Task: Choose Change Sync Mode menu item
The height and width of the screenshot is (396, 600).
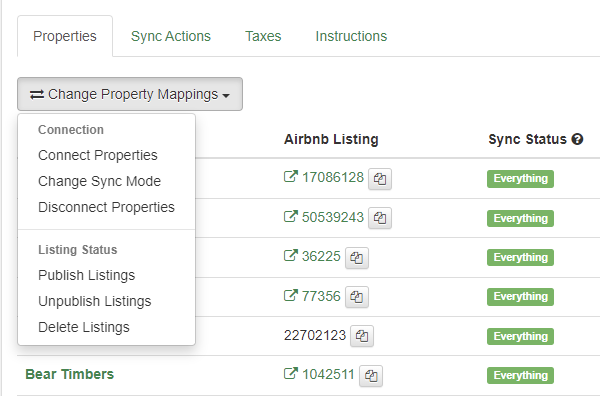Action: coord(106,181)
